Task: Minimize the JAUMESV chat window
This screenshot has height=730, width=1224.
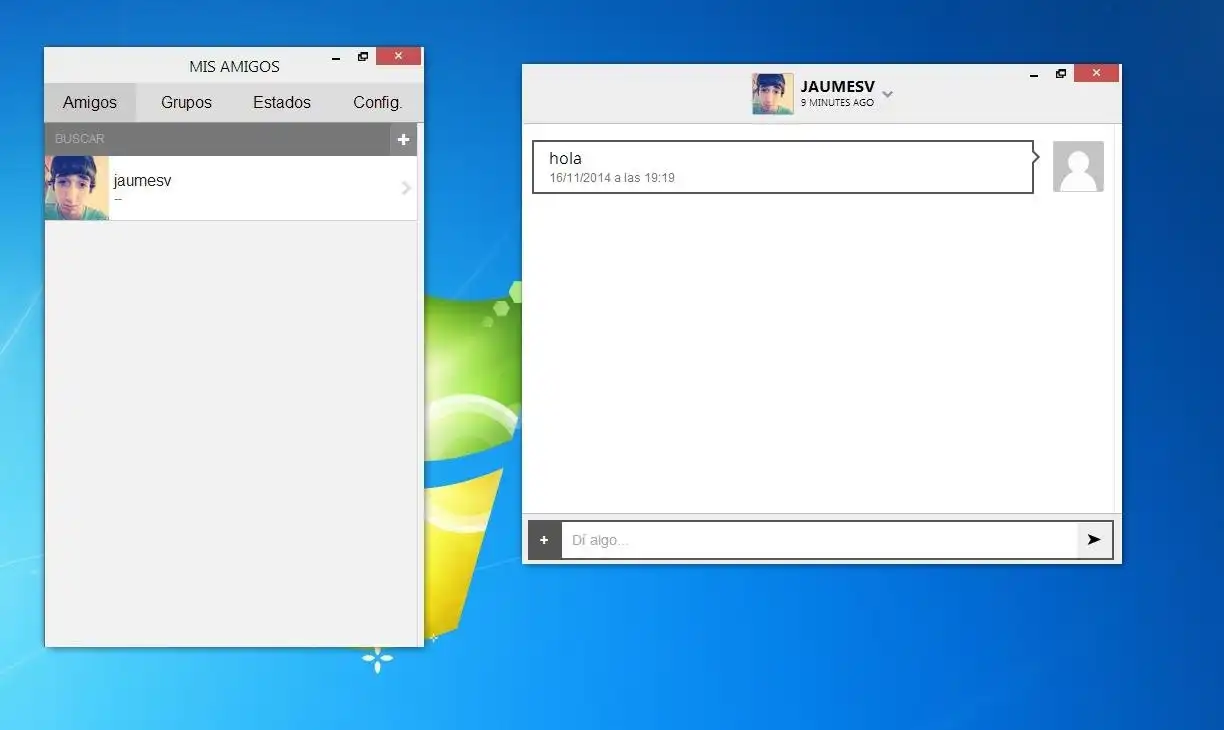Action: click(1034, 74)
